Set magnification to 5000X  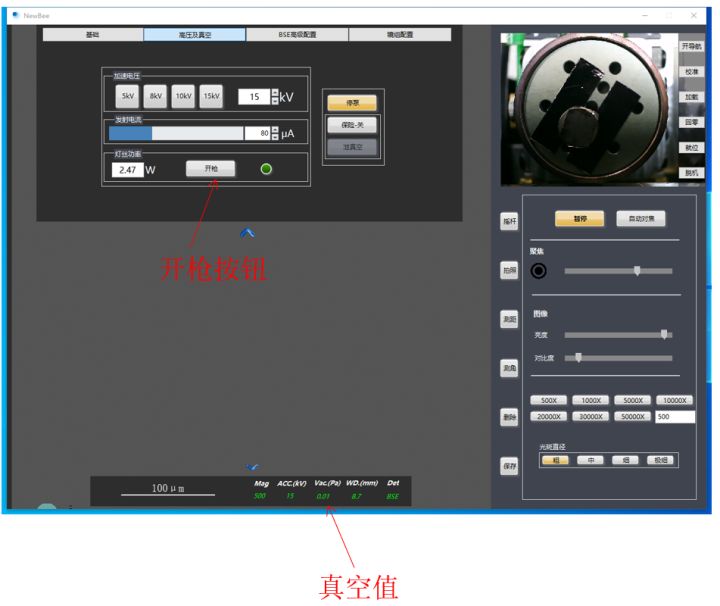632,400
